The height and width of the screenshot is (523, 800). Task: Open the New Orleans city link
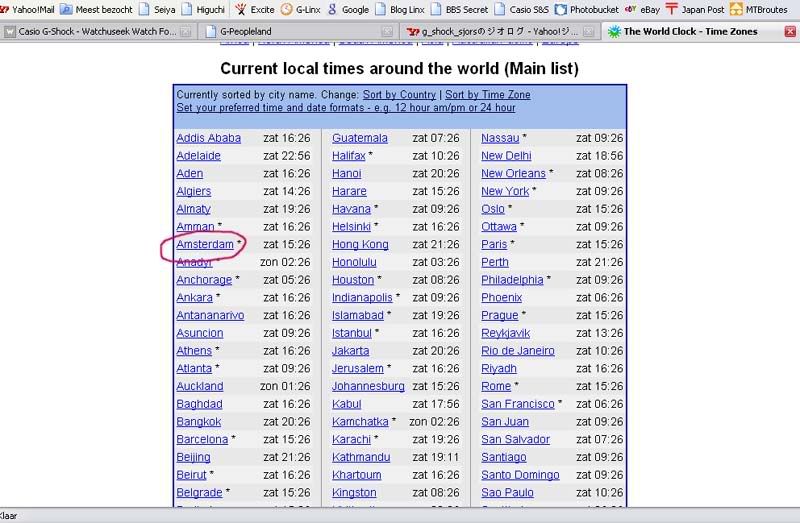pyautogui.click(x=513, y=173)
